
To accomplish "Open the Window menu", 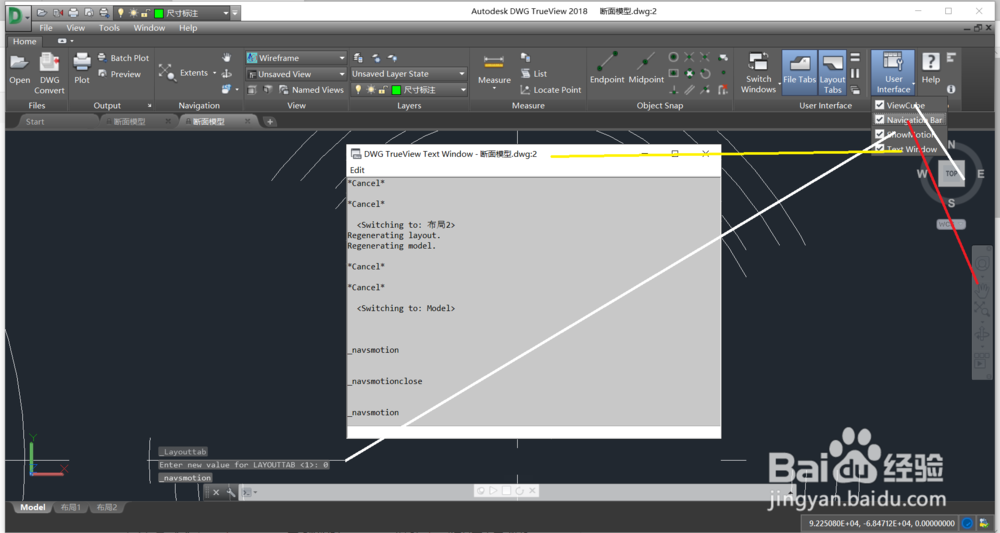I will point(149,28).
